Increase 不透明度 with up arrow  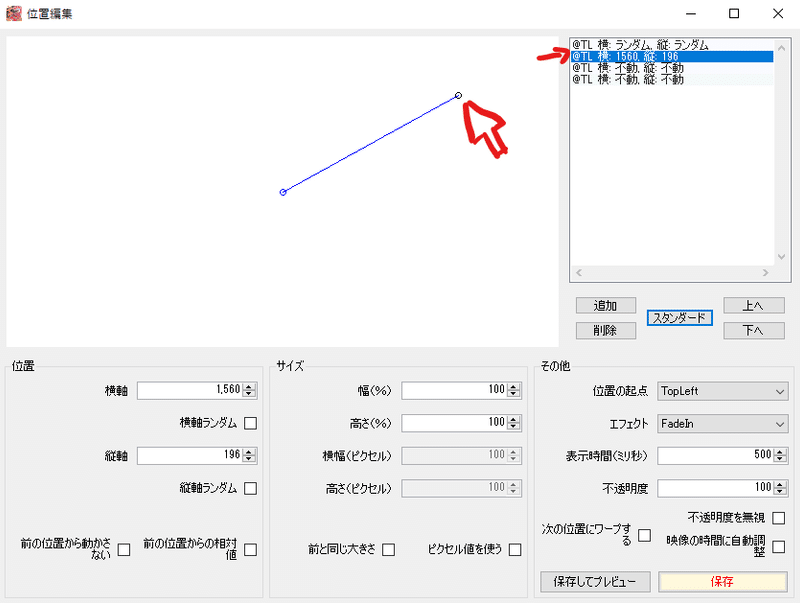click(x=780, y=485)
